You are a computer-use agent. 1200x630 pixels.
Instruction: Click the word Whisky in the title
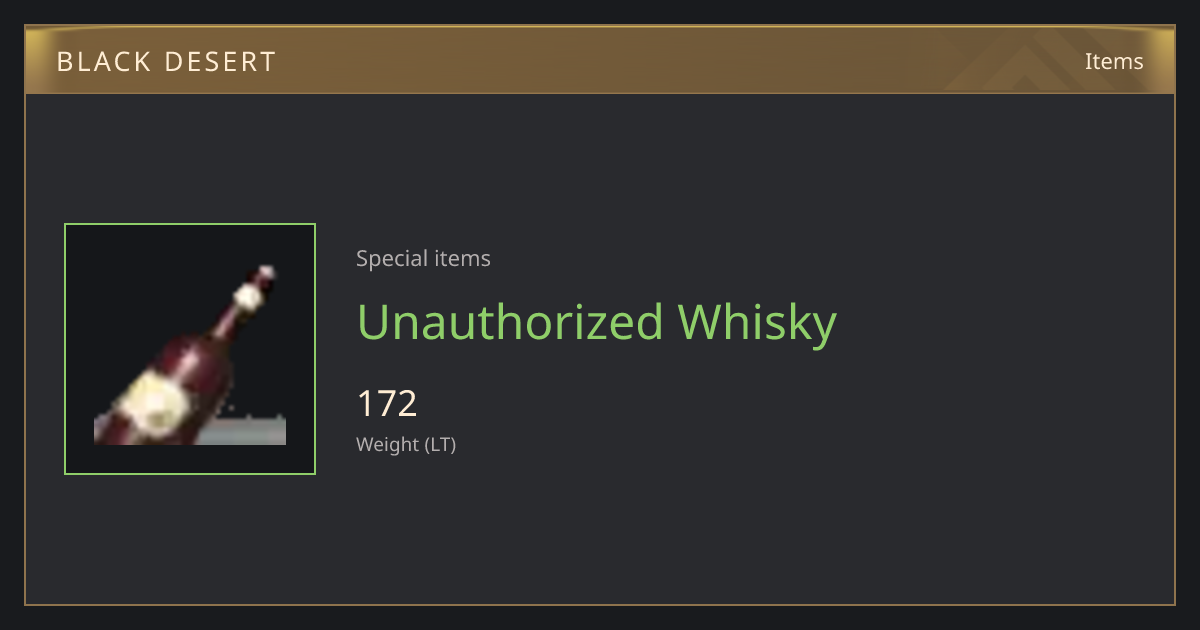(x=757, y=323)
